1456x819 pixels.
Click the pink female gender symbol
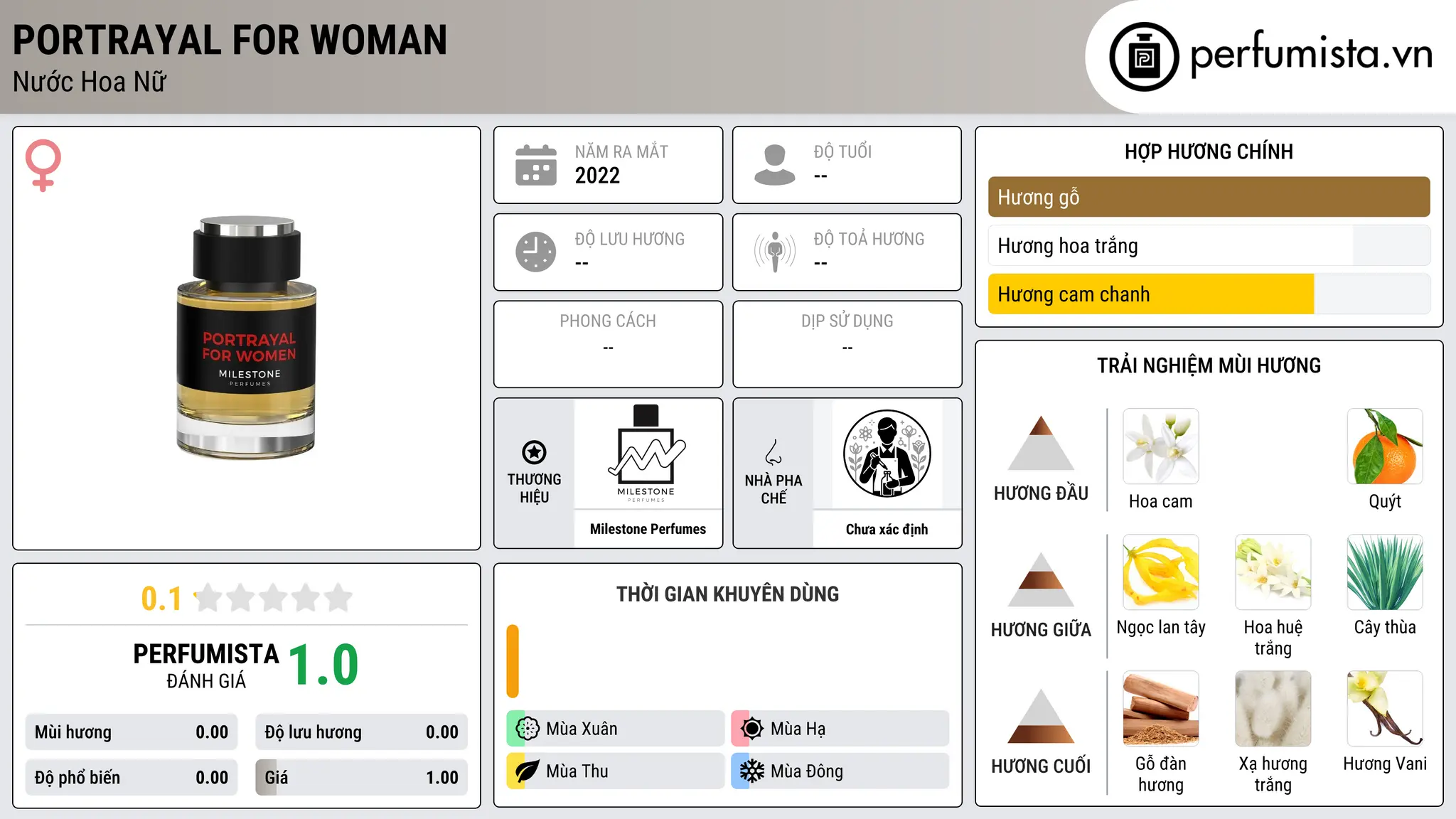point(43,166)
